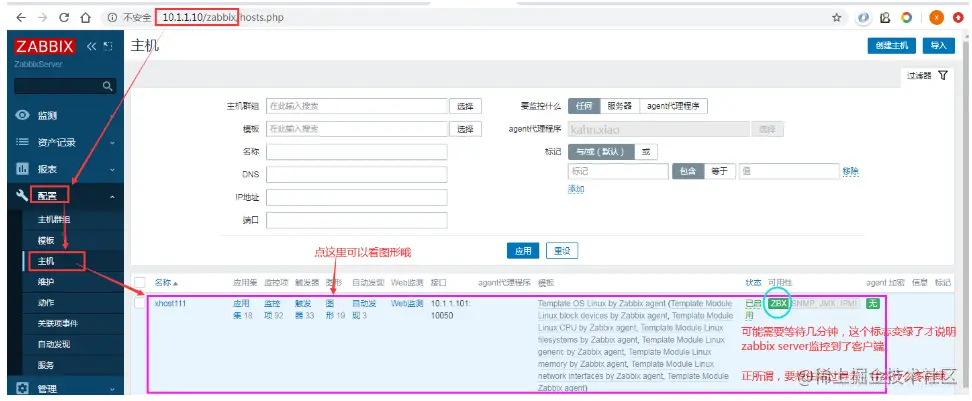Screen dimensions: 972x401
Task: Click the browser forward arrow
Action: [x=42, y=18]
